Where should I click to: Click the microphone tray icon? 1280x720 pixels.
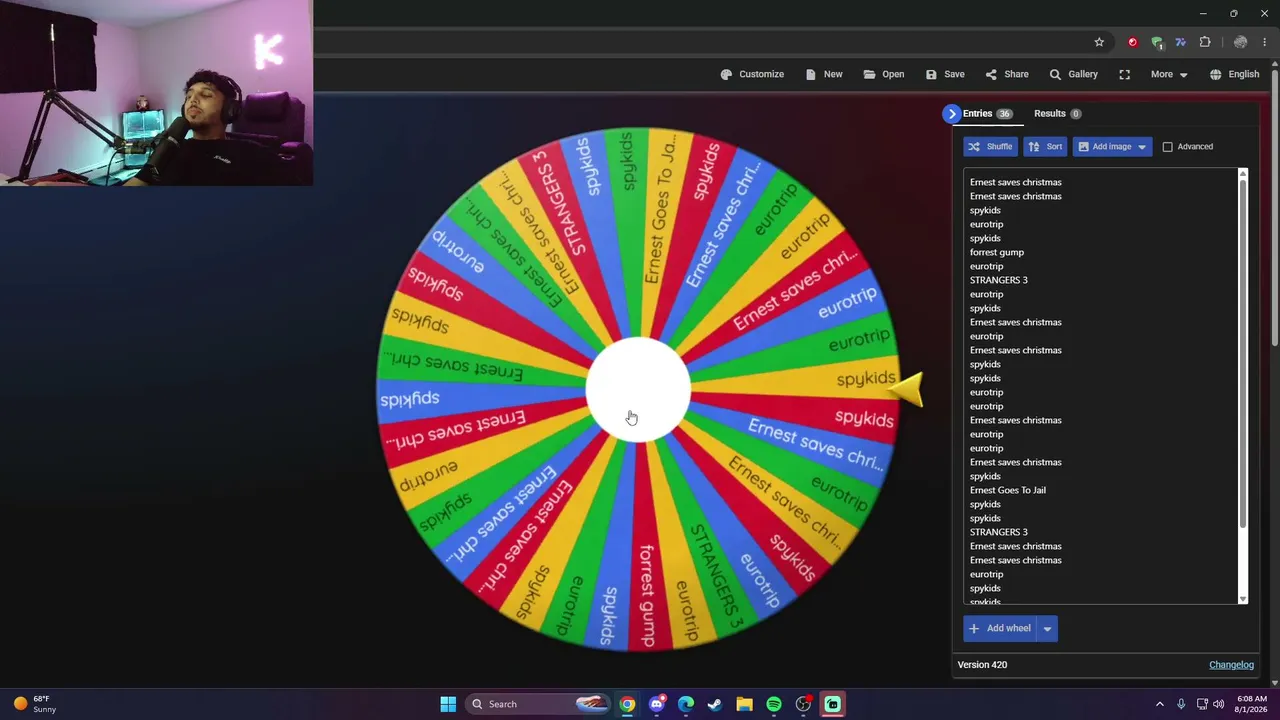coord(1181,704)
